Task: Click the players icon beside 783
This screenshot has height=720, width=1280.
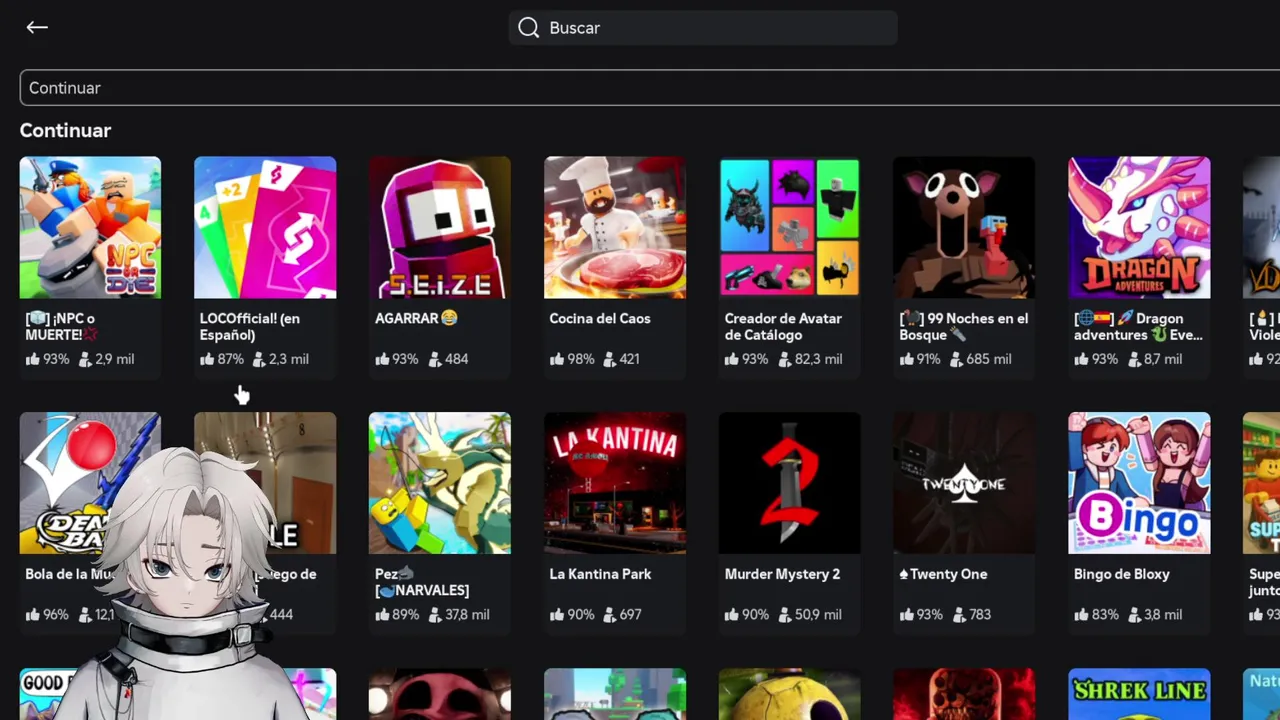Action: [x=958, y=615]
